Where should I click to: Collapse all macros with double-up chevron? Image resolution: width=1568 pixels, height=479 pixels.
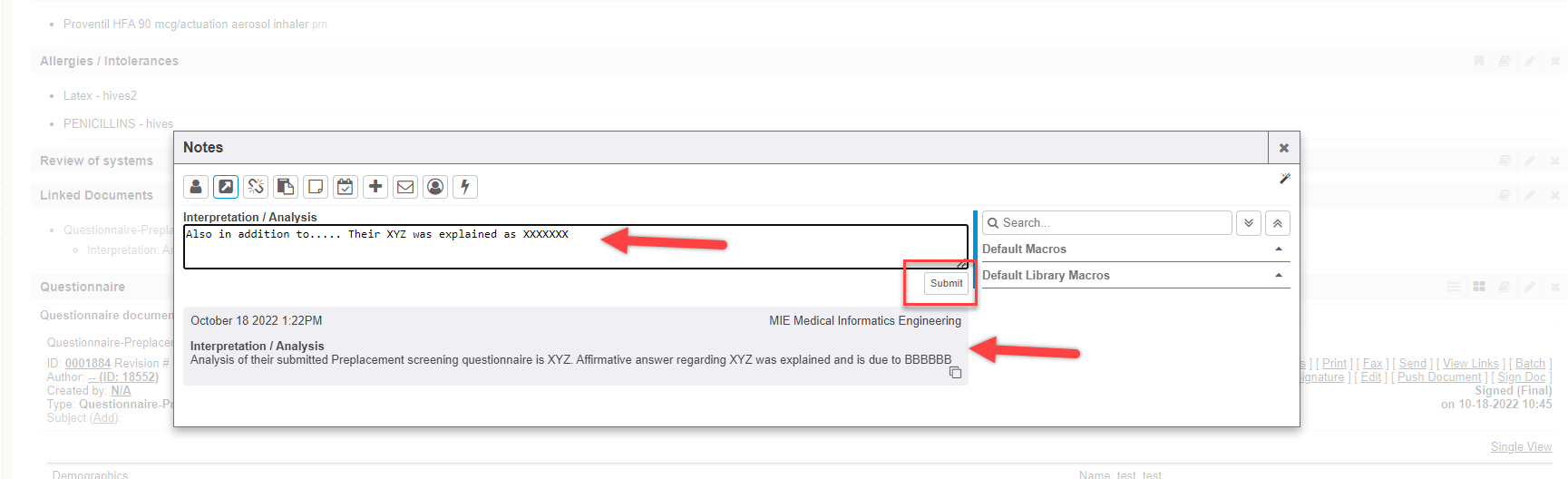[x=1278, y=223]
